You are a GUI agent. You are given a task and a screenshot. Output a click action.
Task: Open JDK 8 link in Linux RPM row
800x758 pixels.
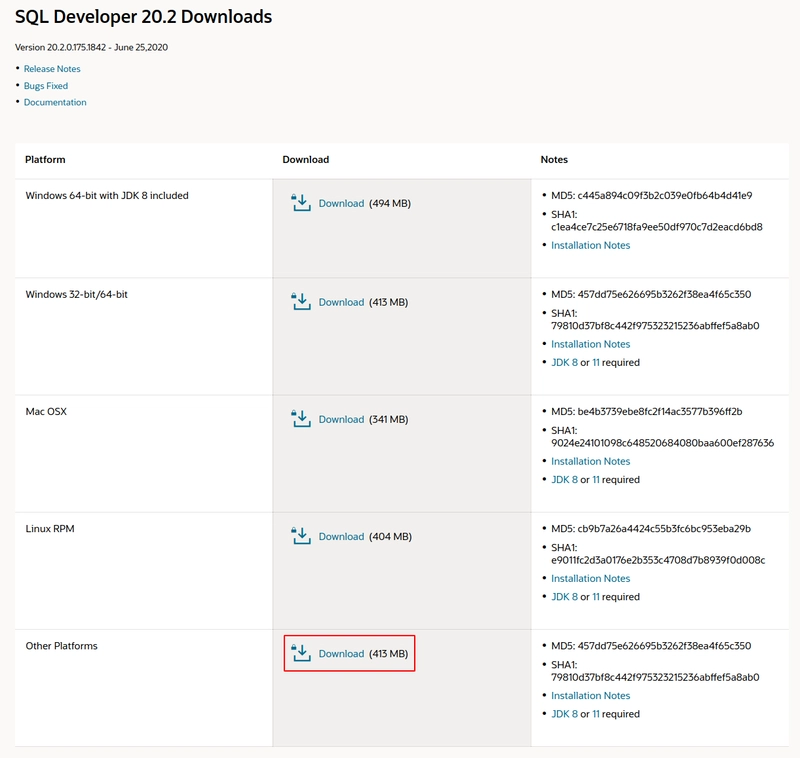[x=564, y=597]
